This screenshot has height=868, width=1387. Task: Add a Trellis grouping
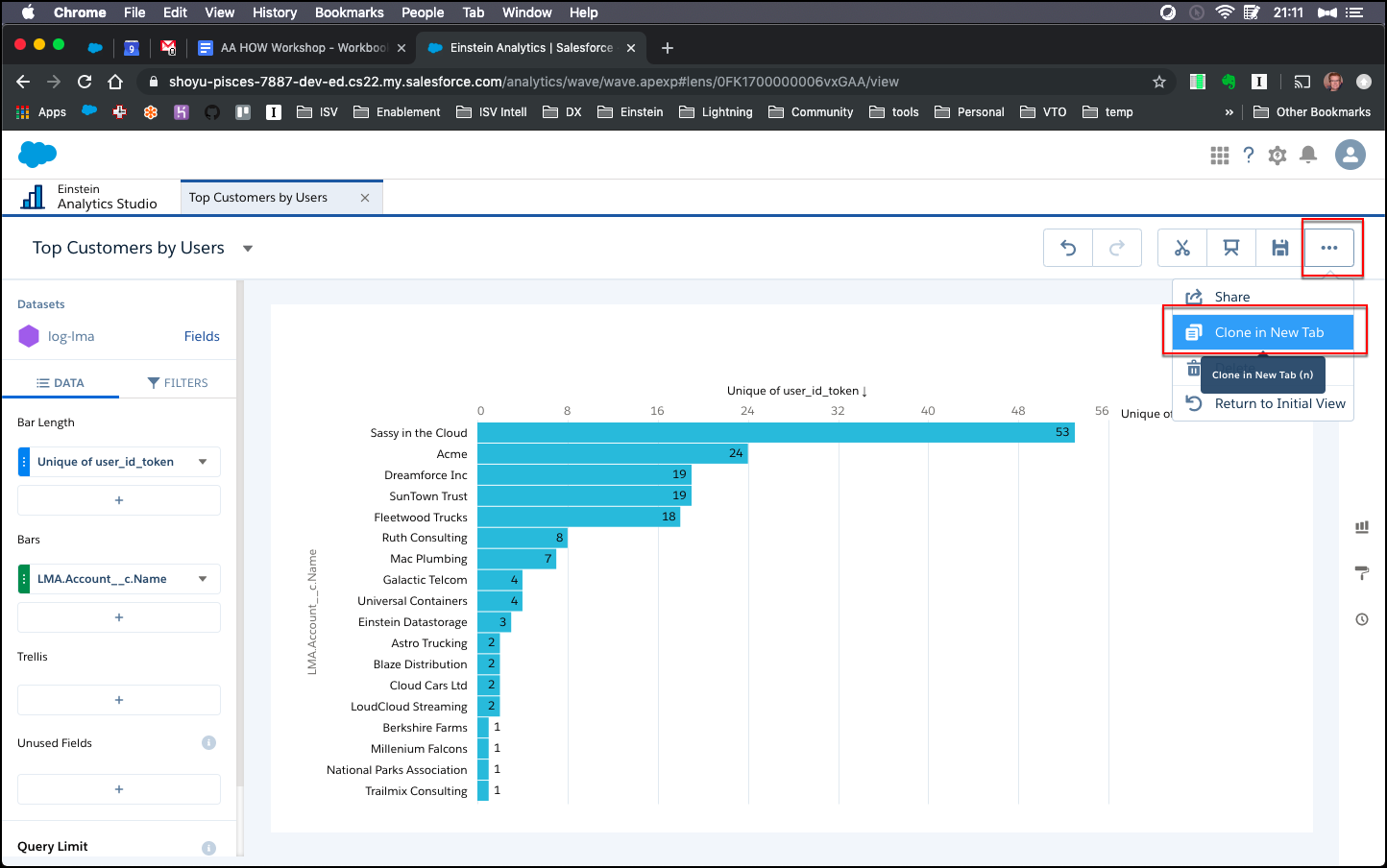[x=119, y=700]
